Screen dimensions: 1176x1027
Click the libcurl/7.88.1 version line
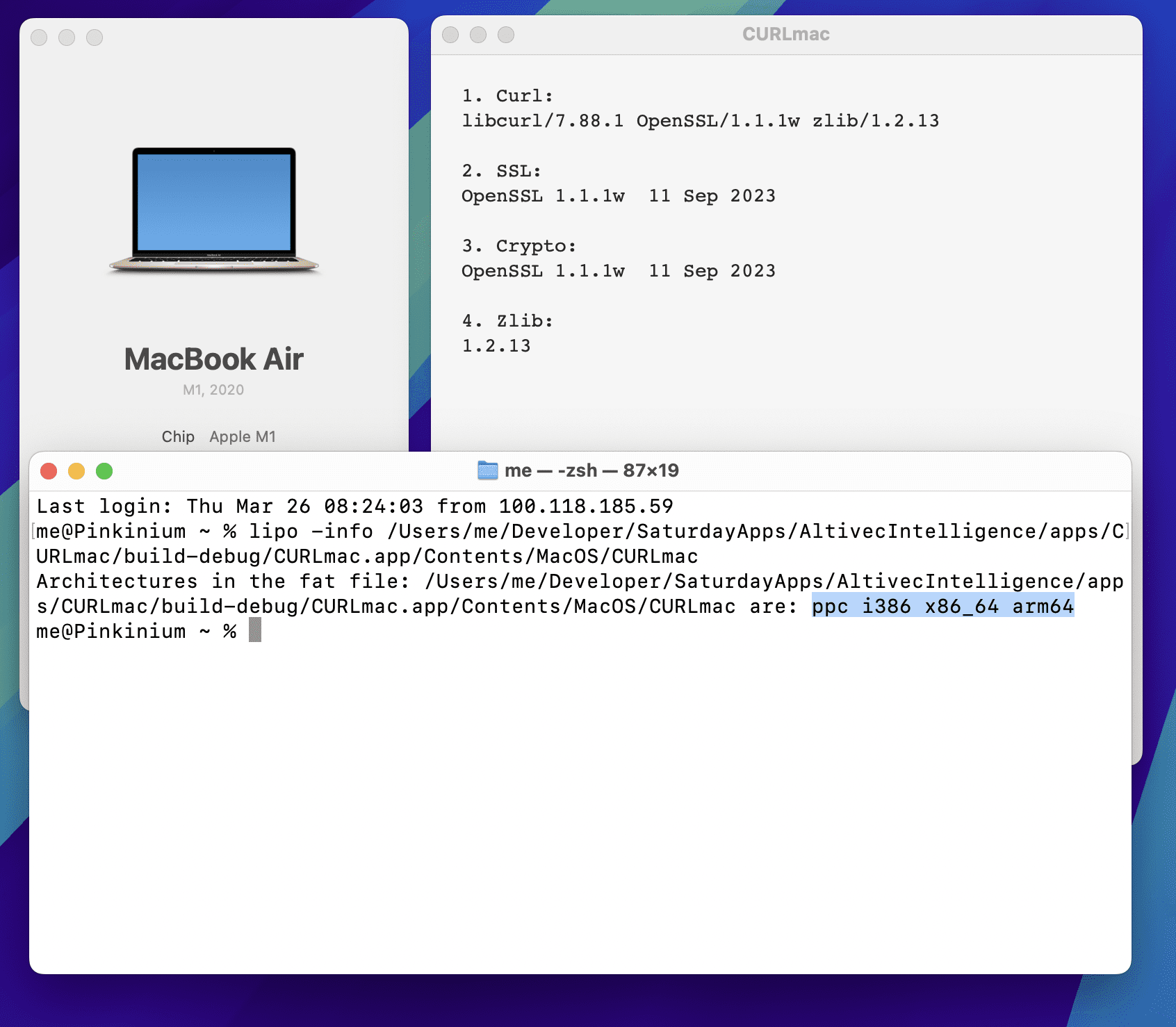coord(700,121)
